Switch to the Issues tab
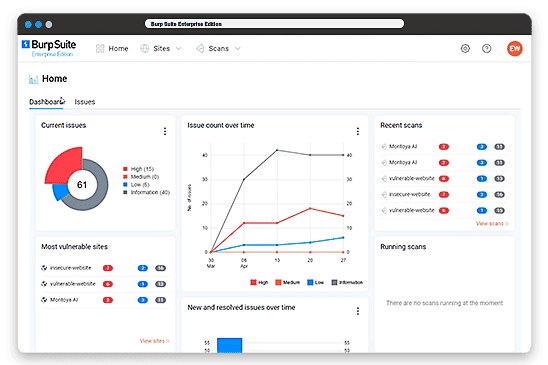548x365 pixels. (x=85, y=102)
